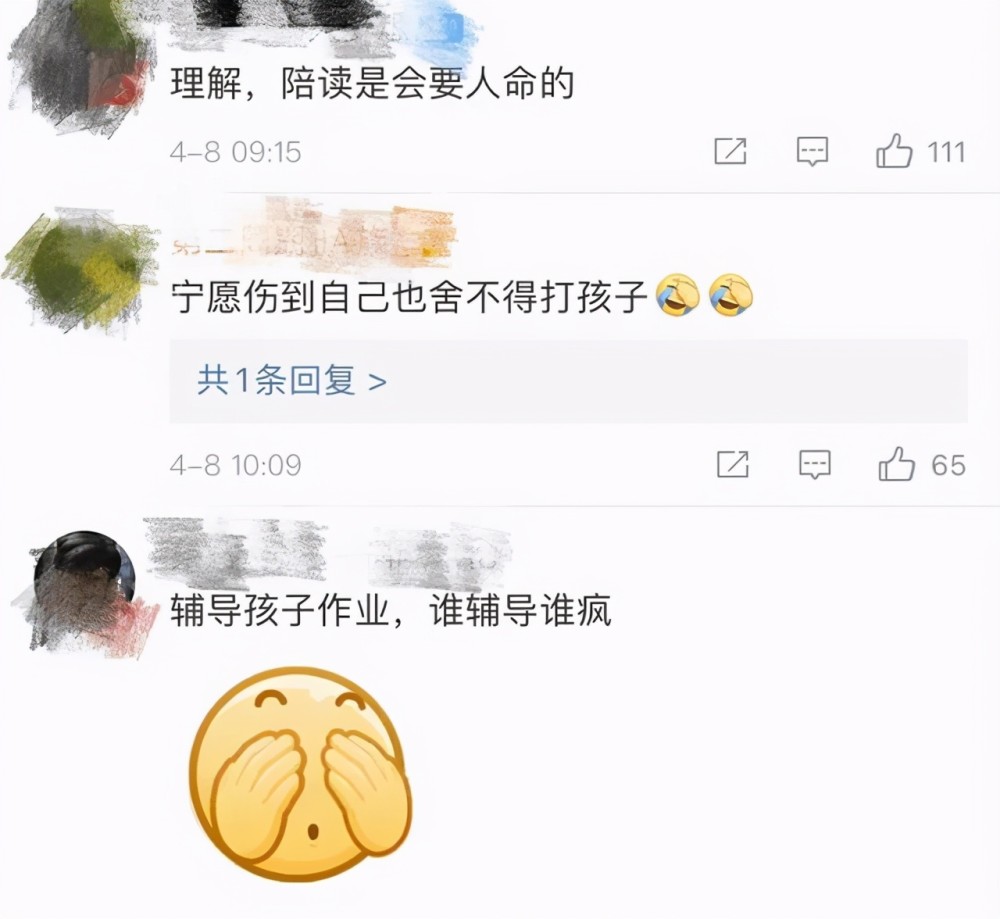Open comment 宁愿伤到自己也舍不得打孩子

click(x=408, y=297)
